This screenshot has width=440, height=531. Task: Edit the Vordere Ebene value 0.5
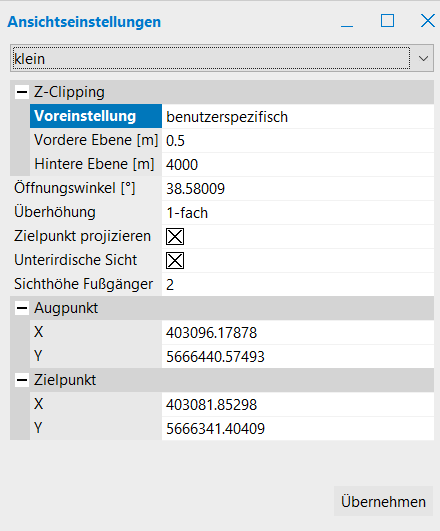click(x=298, y=141)
